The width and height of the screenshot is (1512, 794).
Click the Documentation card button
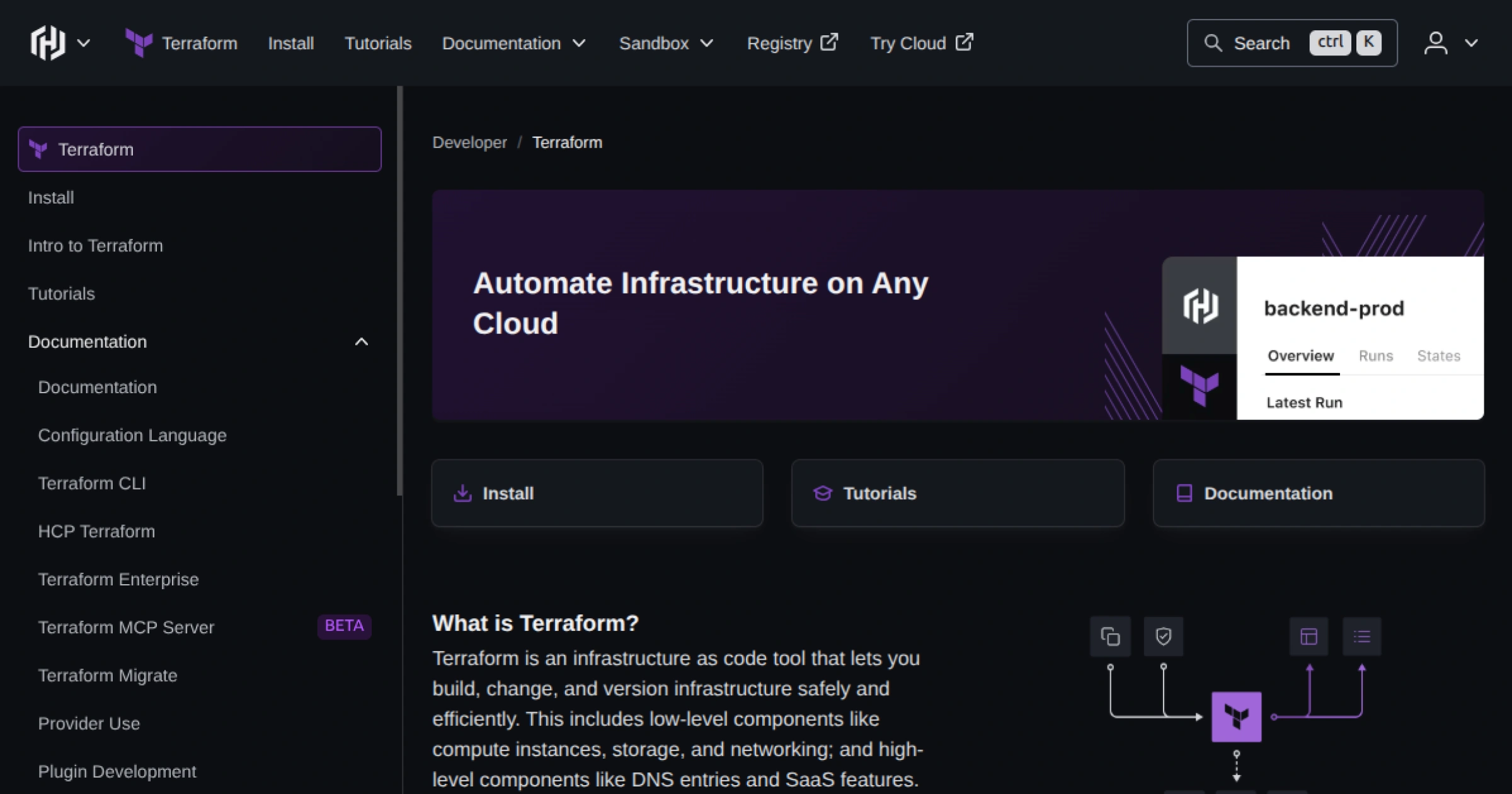[1319, 493]
